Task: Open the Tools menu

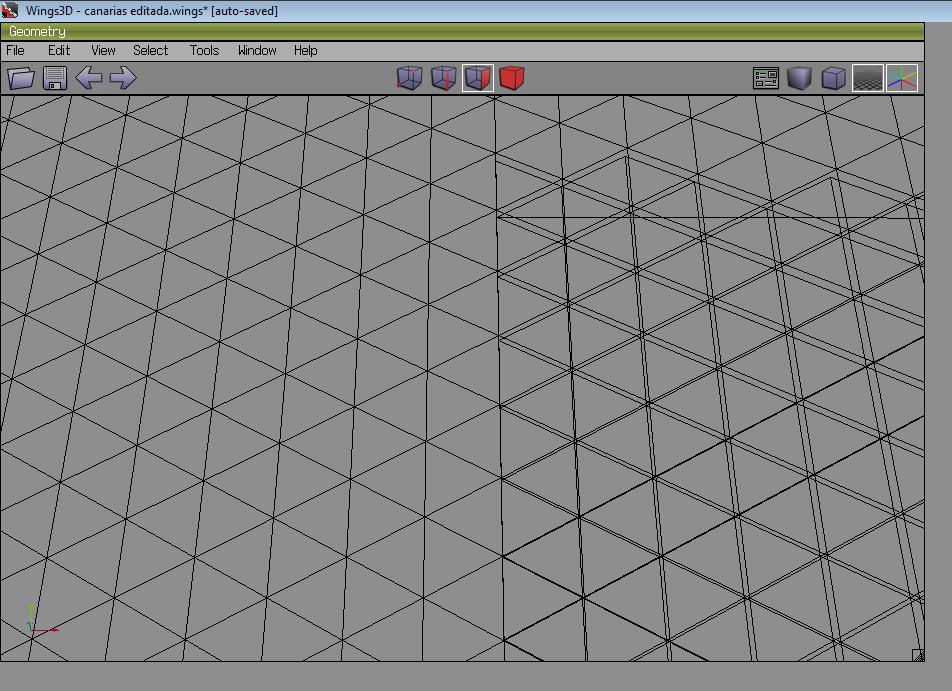Action: [x=204, y=50]
